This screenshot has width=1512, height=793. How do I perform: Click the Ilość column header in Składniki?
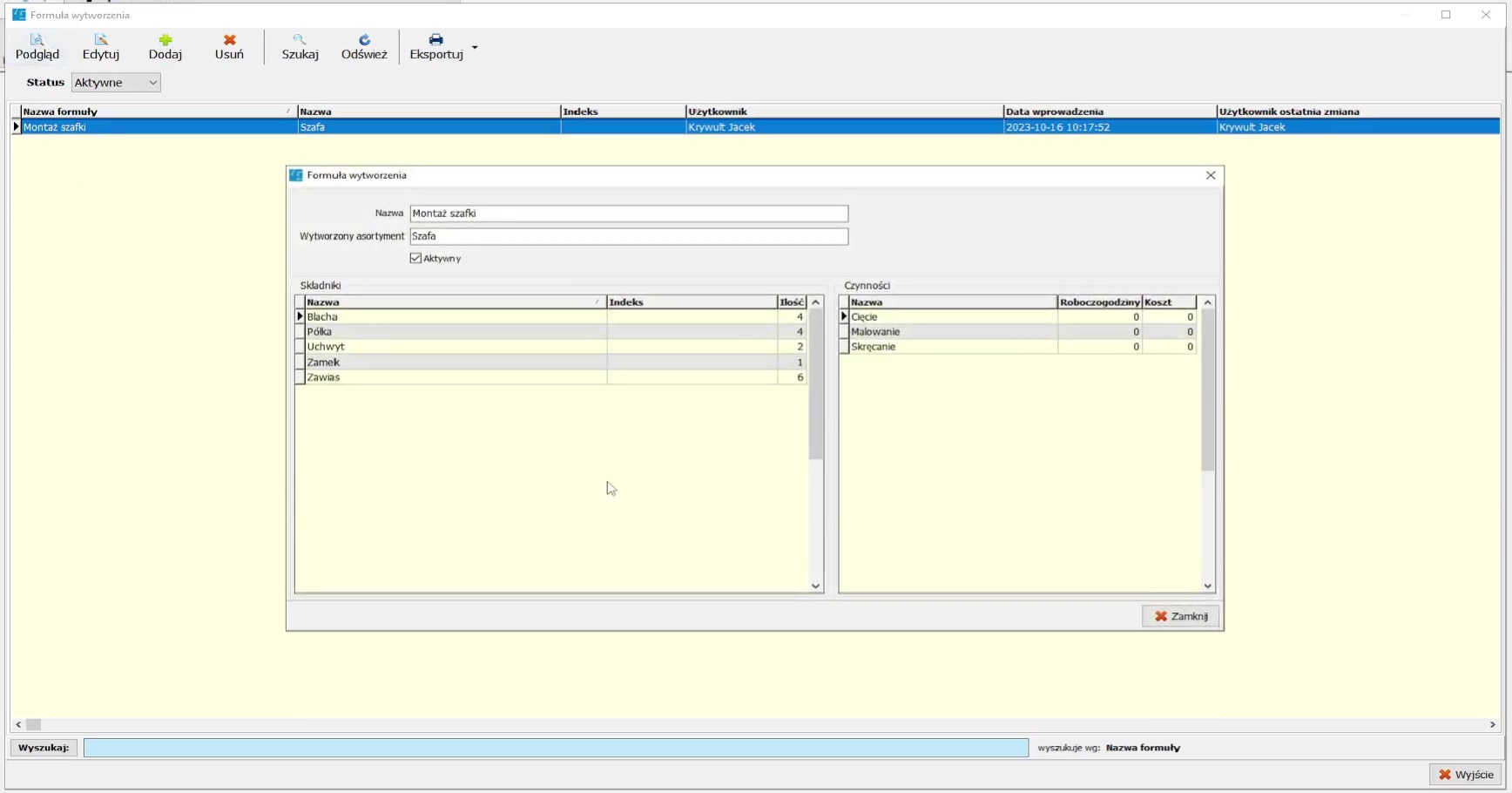[x=791, y=302]
